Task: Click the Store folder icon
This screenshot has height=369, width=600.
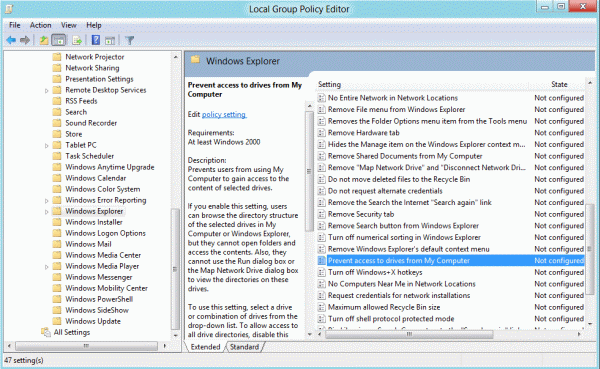Action: (57, 134)
